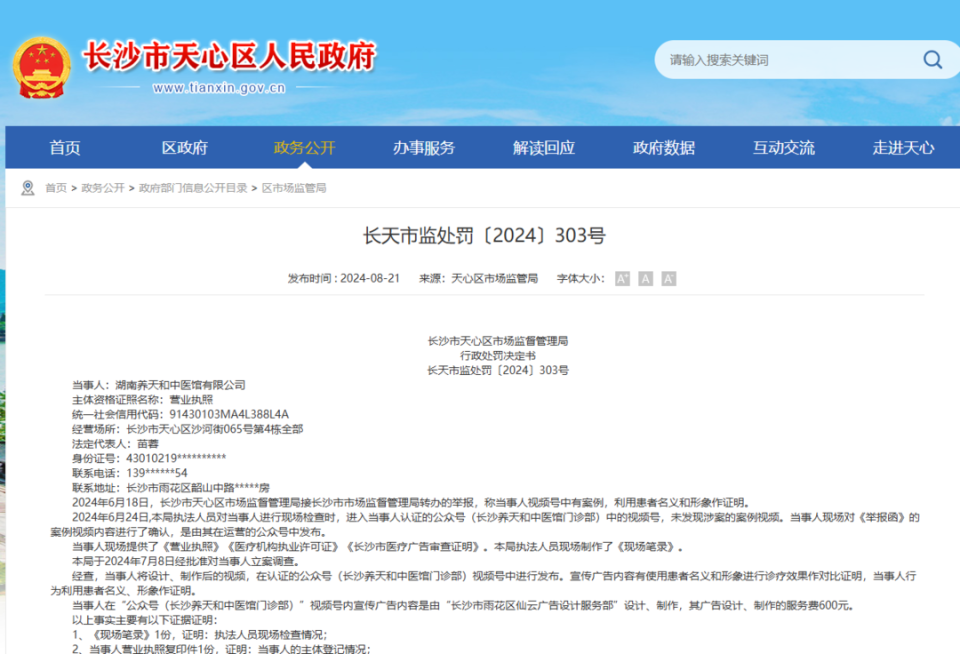The height and width of the screenshot is (654, 960).
Task: Click the breadcrumb location pin icon
Action: [x=27, y=187]
